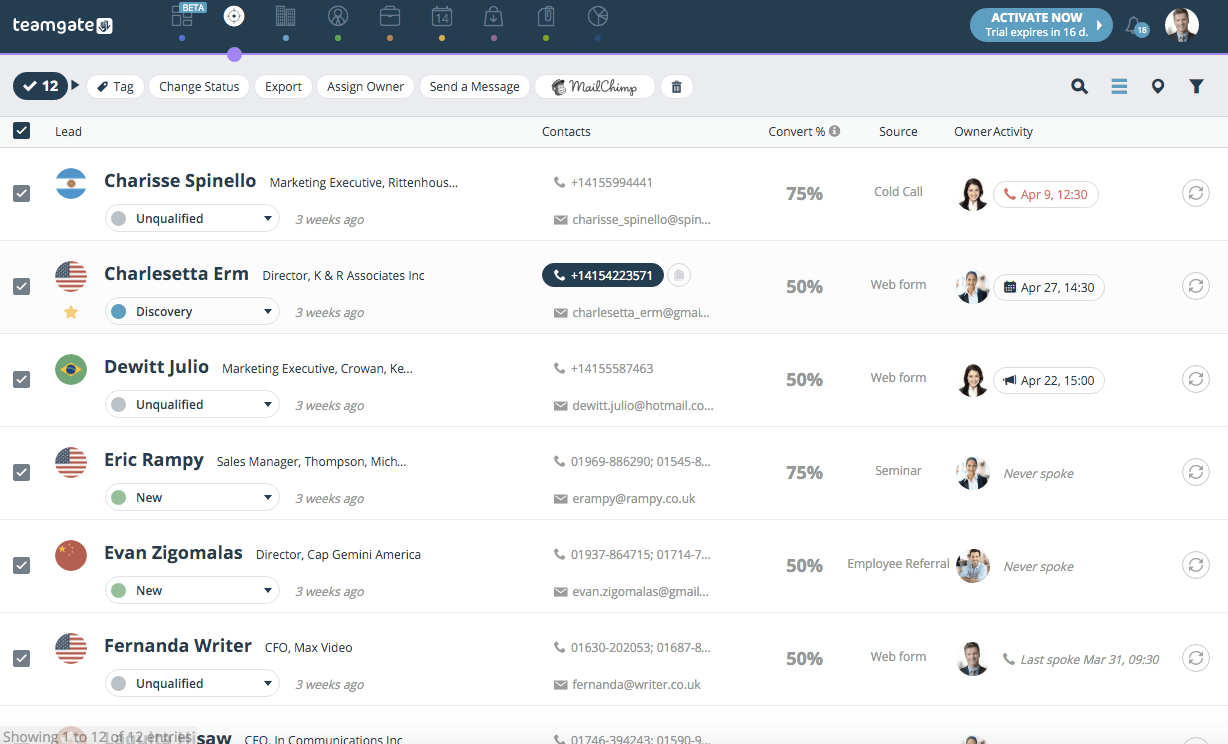Open the Dashboard BETA tab

tap(183, 16)
